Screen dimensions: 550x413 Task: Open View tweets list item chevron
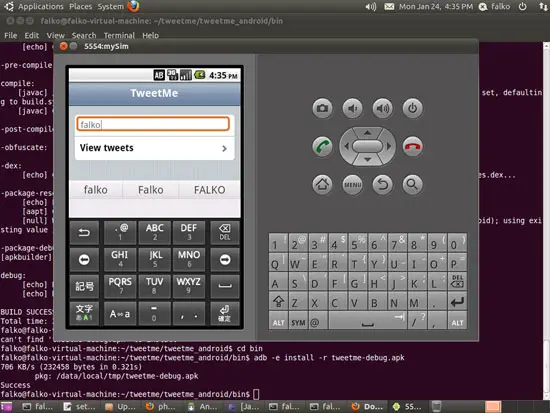coord(224,149)
